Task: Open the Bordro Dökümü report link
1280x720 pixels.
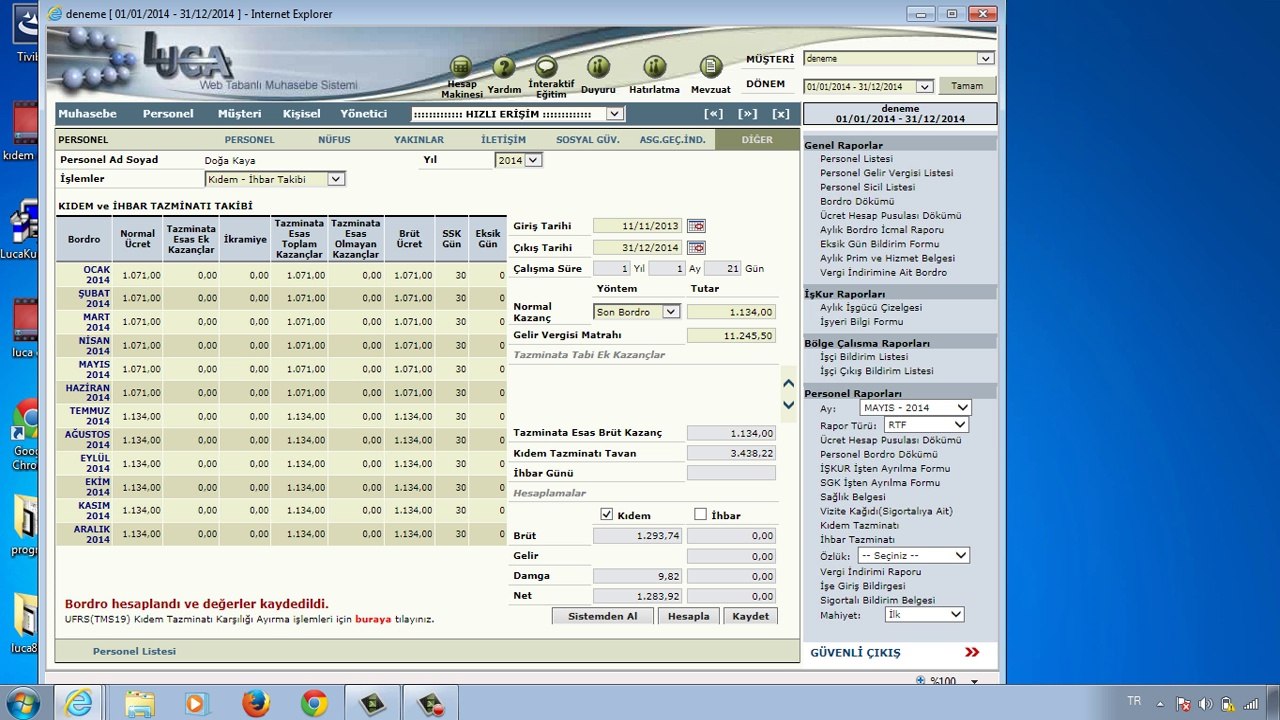Action: click(x=857, y=201)
